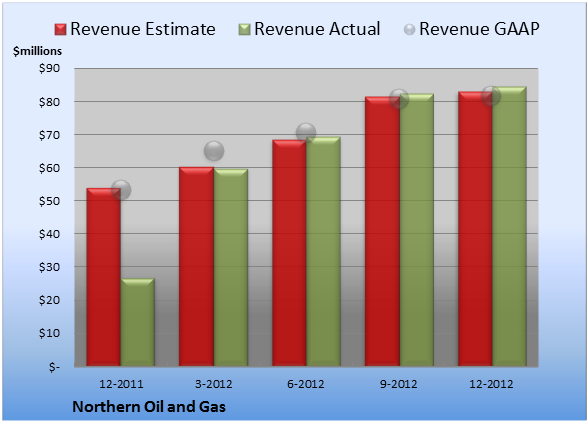Click the '$80' axis value

[x=49, y=102]
